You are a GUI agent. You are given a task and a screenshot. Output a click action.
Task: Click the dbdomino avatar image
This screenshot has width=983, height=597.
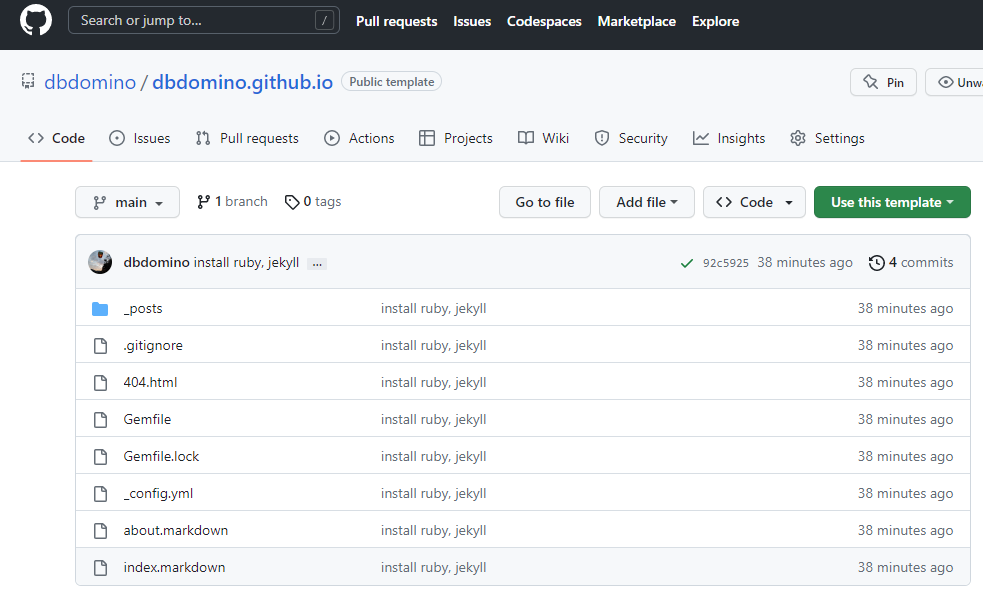pyautogui.click(x=100, y=262)
